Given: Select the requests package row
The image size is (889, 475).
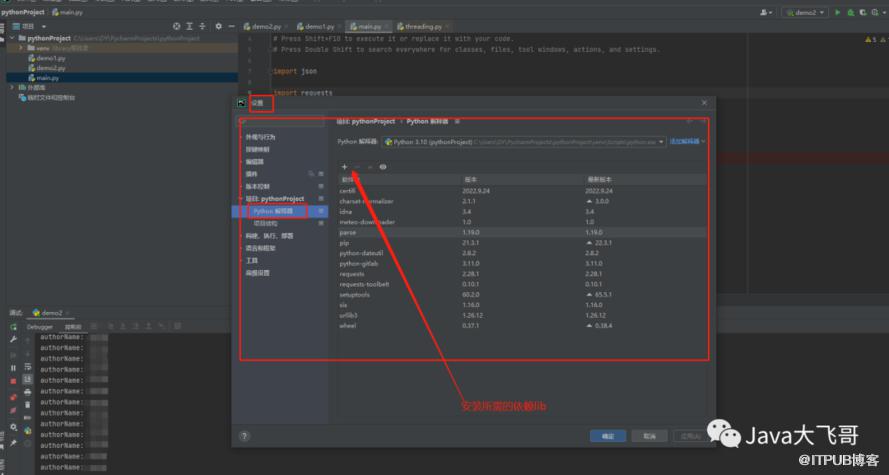Looking at the screenshot, I should tap(351, 273).
